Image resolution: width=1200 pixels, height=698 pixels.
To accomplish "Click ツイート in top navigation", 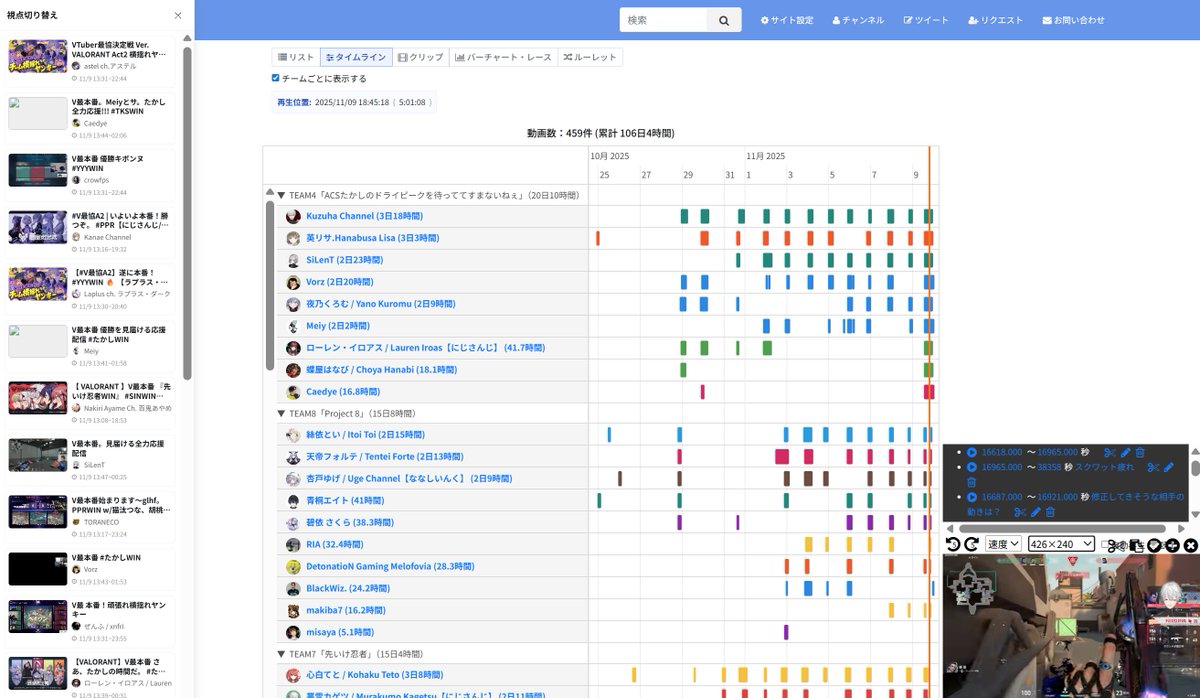I will 926,20.
